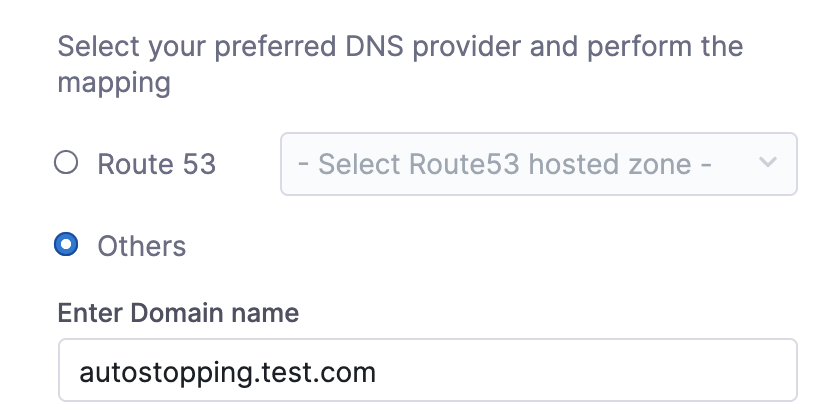This screenshot has height=420, width=814.
Task: Click the "Others" option label
Action: (x=142, y=246)
